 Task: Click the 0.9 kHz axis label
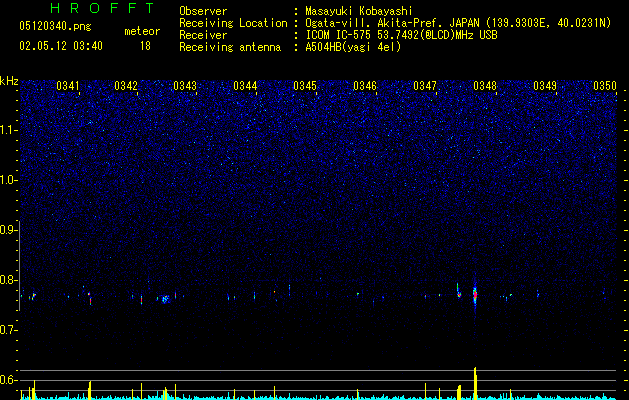pos(9,230)
